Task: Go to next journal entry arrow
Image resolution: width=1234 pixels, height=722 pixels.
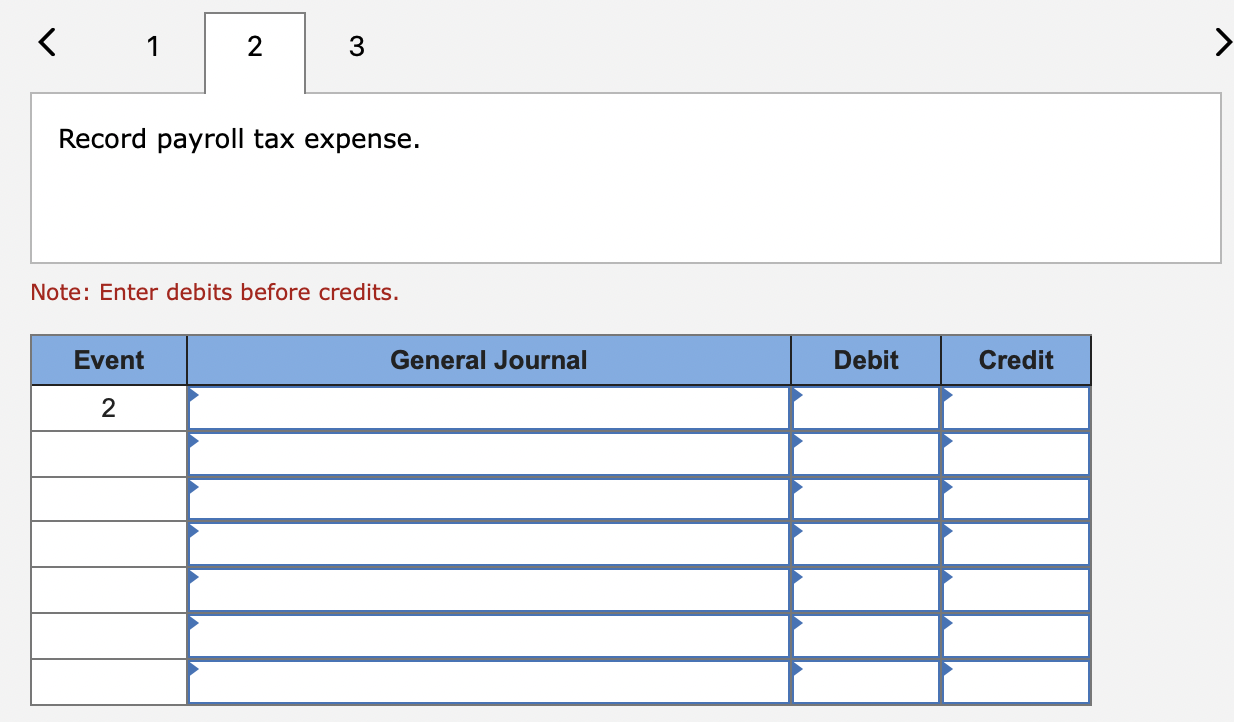Action: click(1222, 42)
